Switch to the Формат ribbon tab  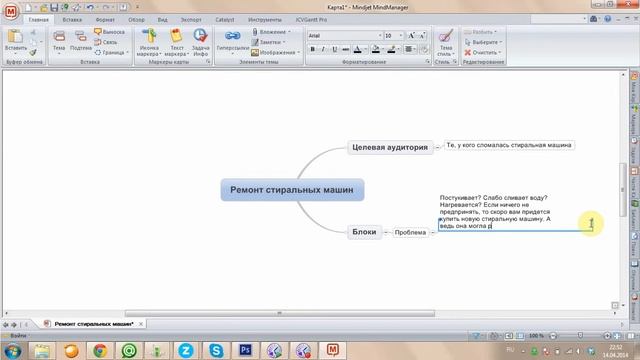pos(105,20)
